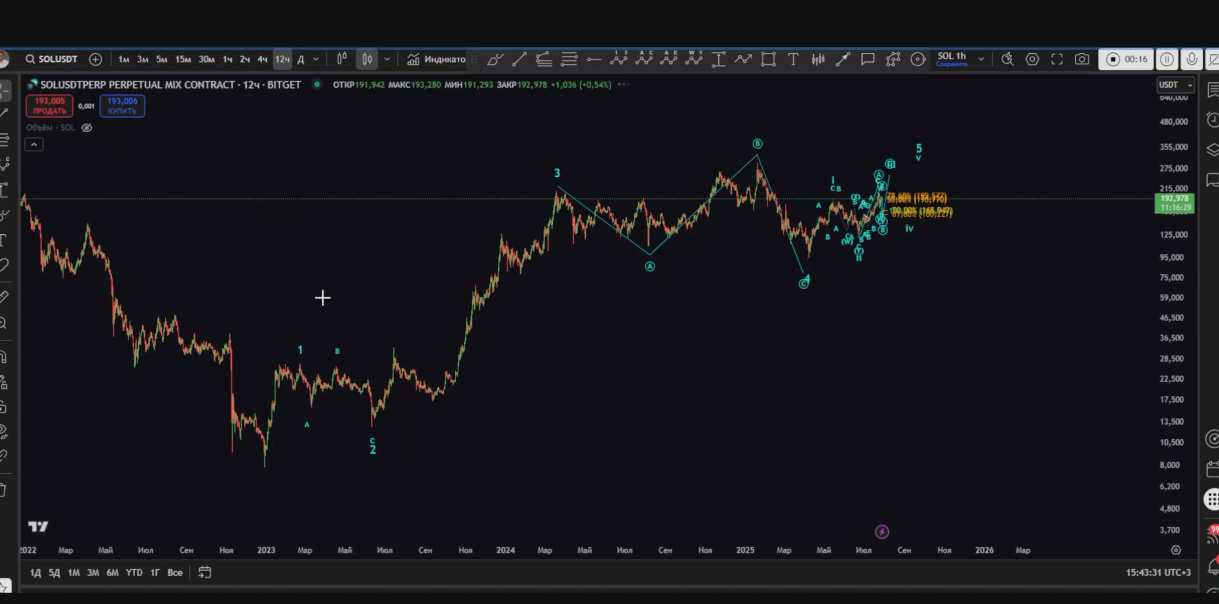Open the USDT currency dropdown
The width and height of the screenshot is (1219, 604).
point(1175,85)
